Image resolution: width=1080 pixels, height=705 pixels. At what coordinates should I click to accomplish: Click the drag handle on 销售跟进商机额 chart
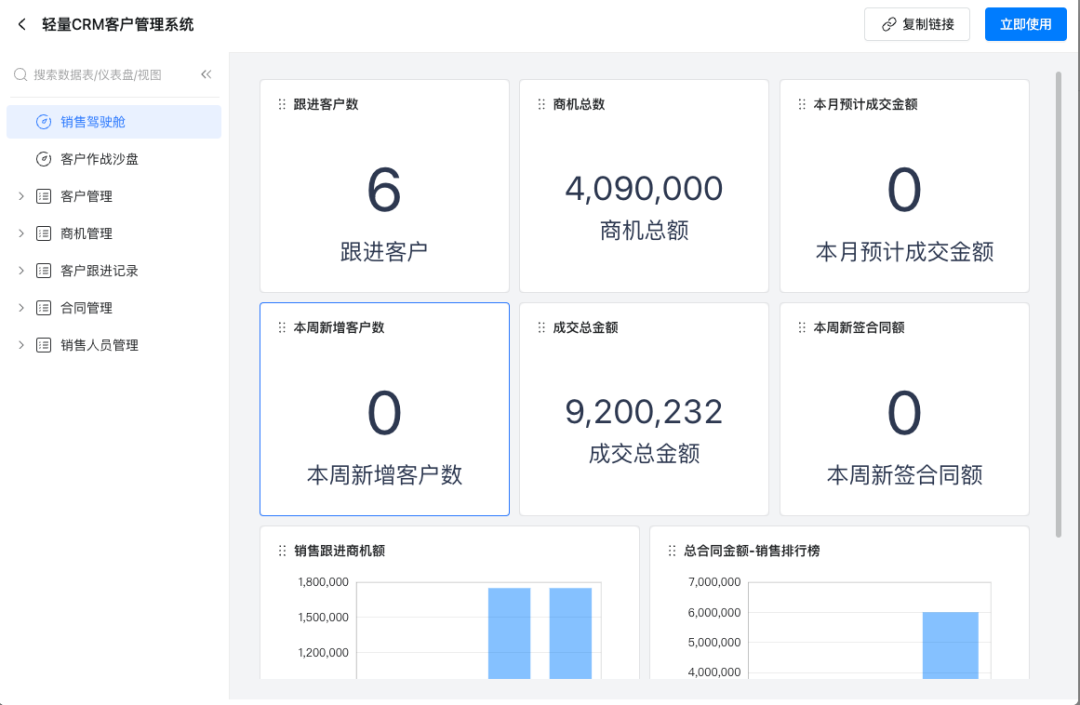click(281, 551)
